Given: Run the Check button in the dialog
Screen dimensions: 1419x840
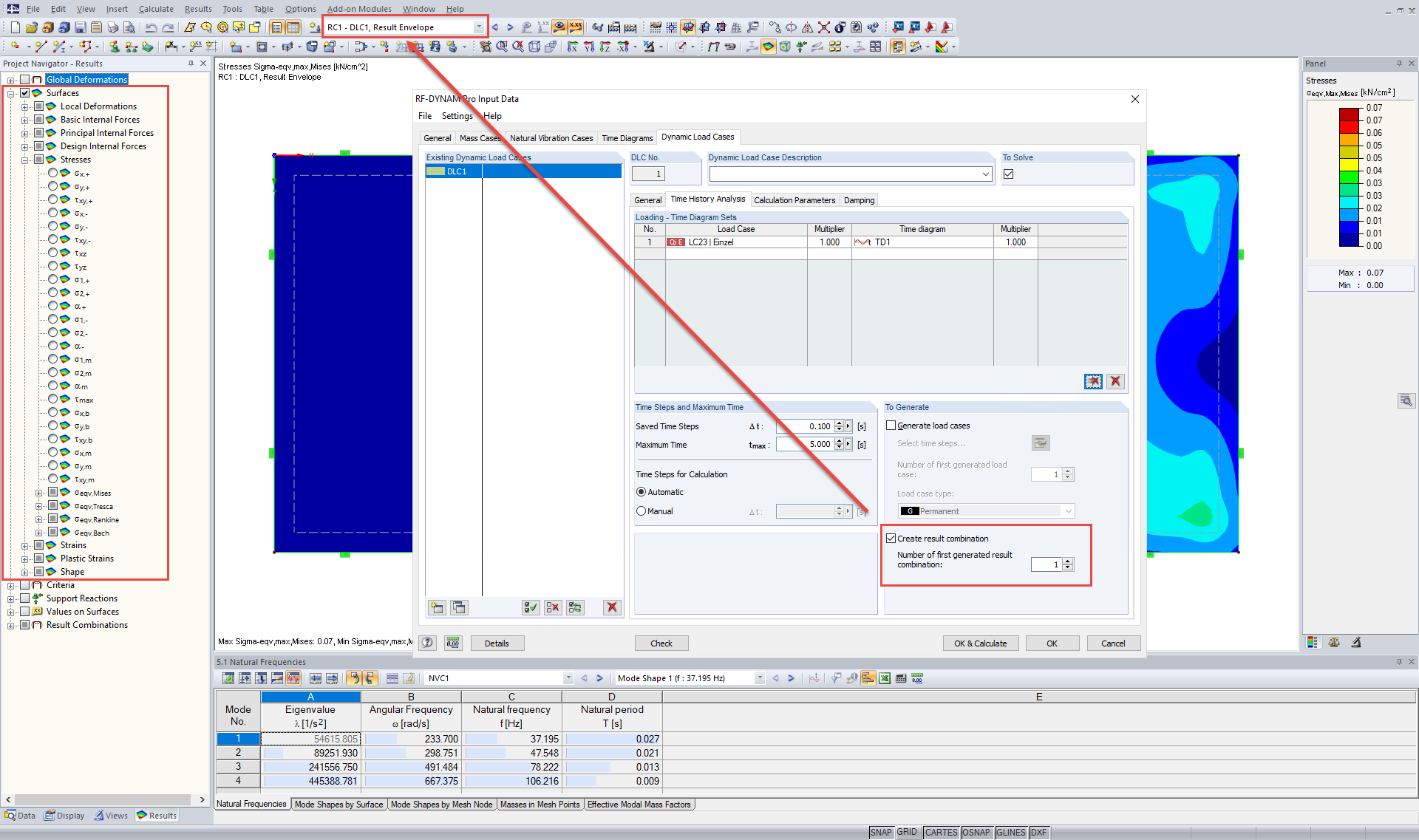Looking at the screenshot, I should point(661,643).
